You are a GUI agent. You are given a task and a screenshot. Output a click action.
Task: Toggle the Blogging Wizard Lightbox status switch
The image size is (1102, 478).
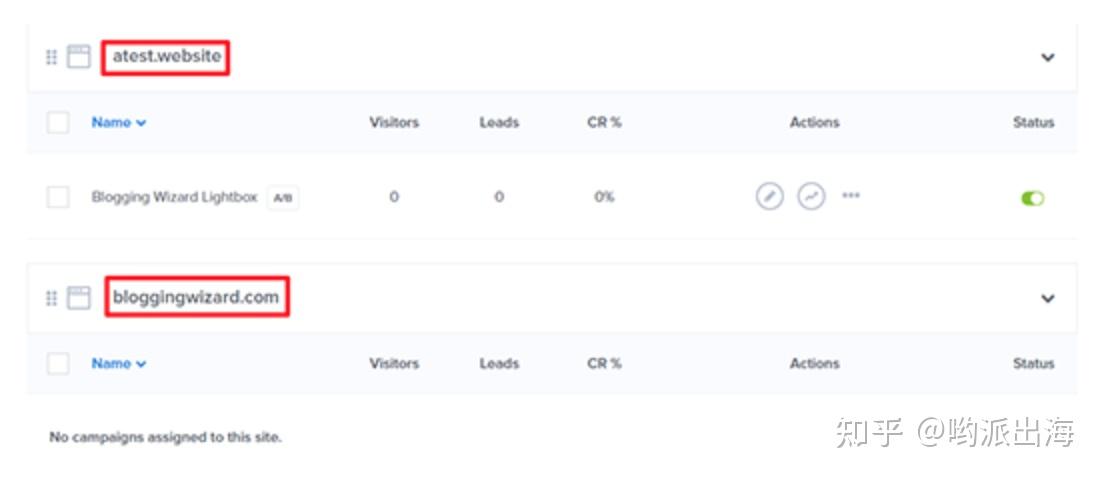coord(1032,198)
